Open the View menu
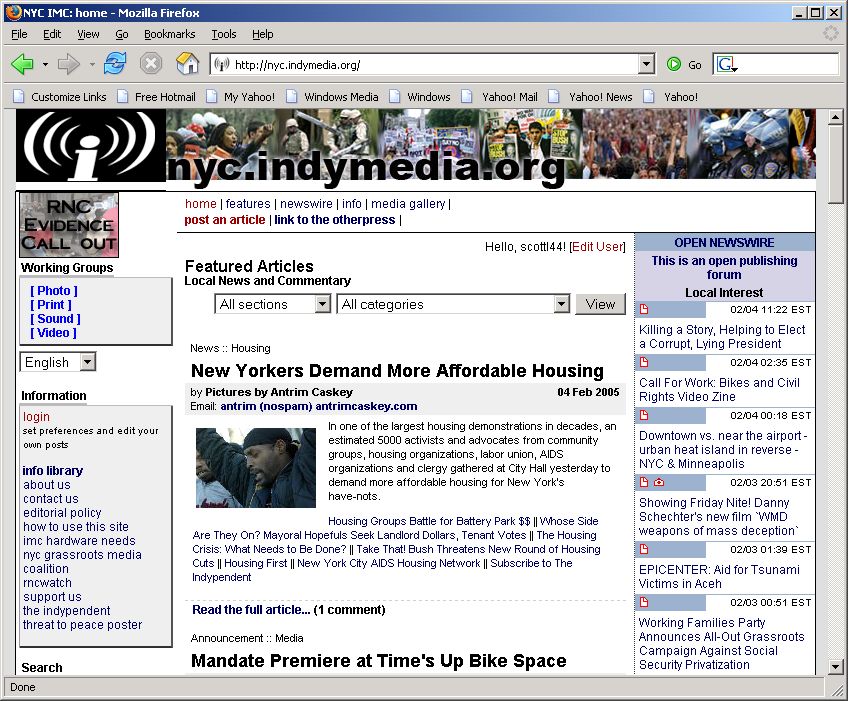848x701 pixels. point(88,34)
